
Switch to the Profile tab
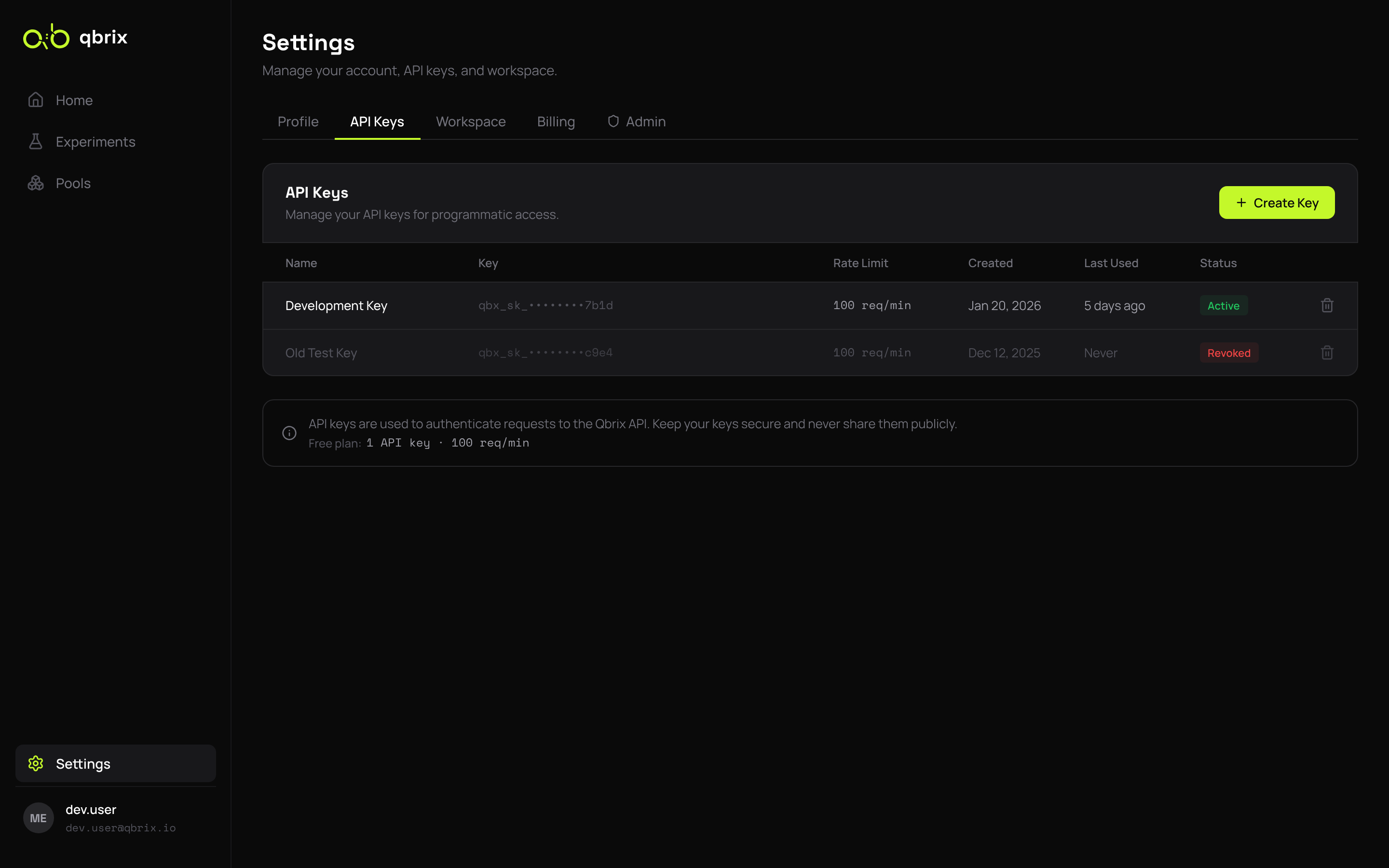298,121
